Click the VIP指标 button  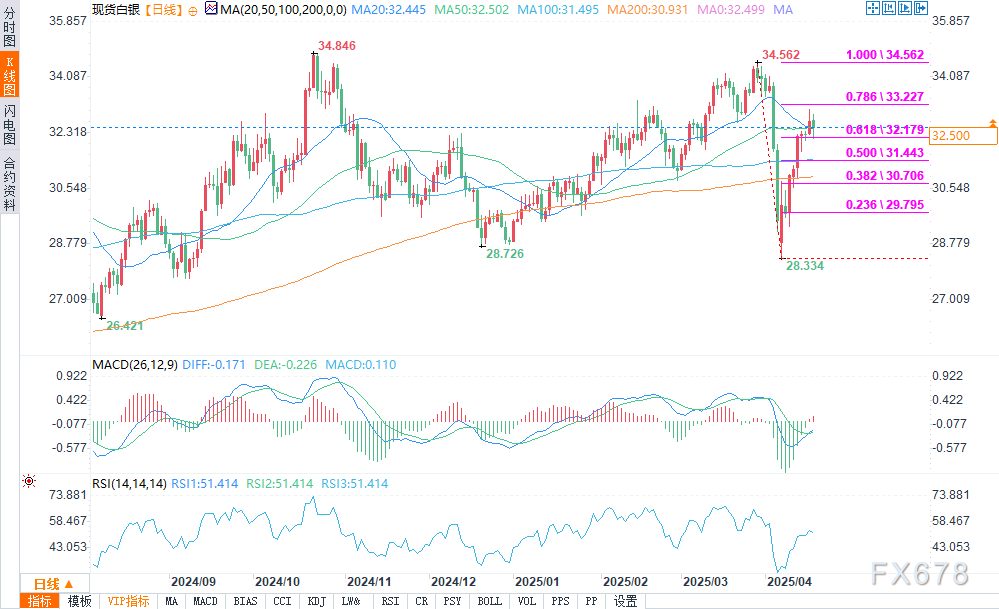[x=129, y=601]
